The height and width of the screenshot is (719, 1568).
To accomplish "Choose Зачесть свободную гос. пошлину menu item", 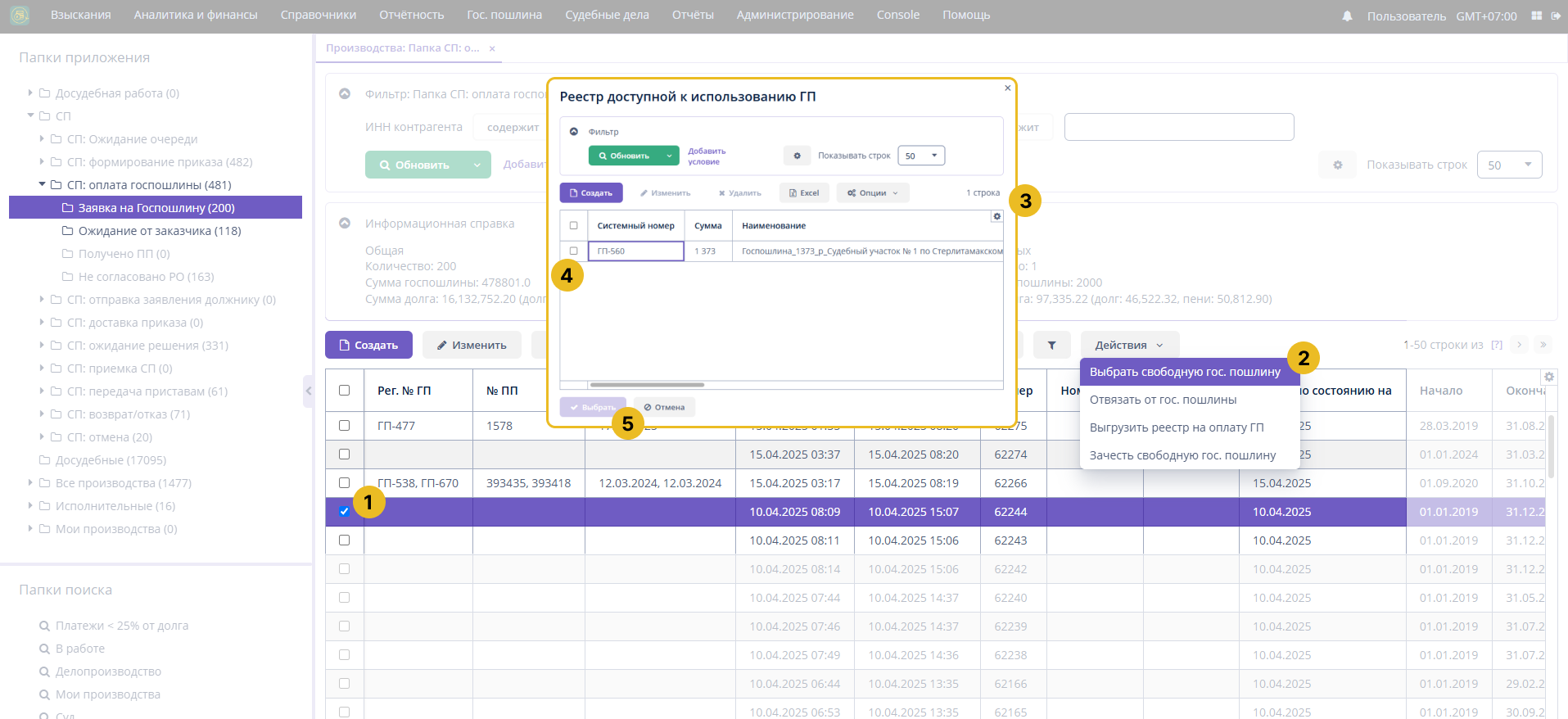I will [x=1182, y=455].
